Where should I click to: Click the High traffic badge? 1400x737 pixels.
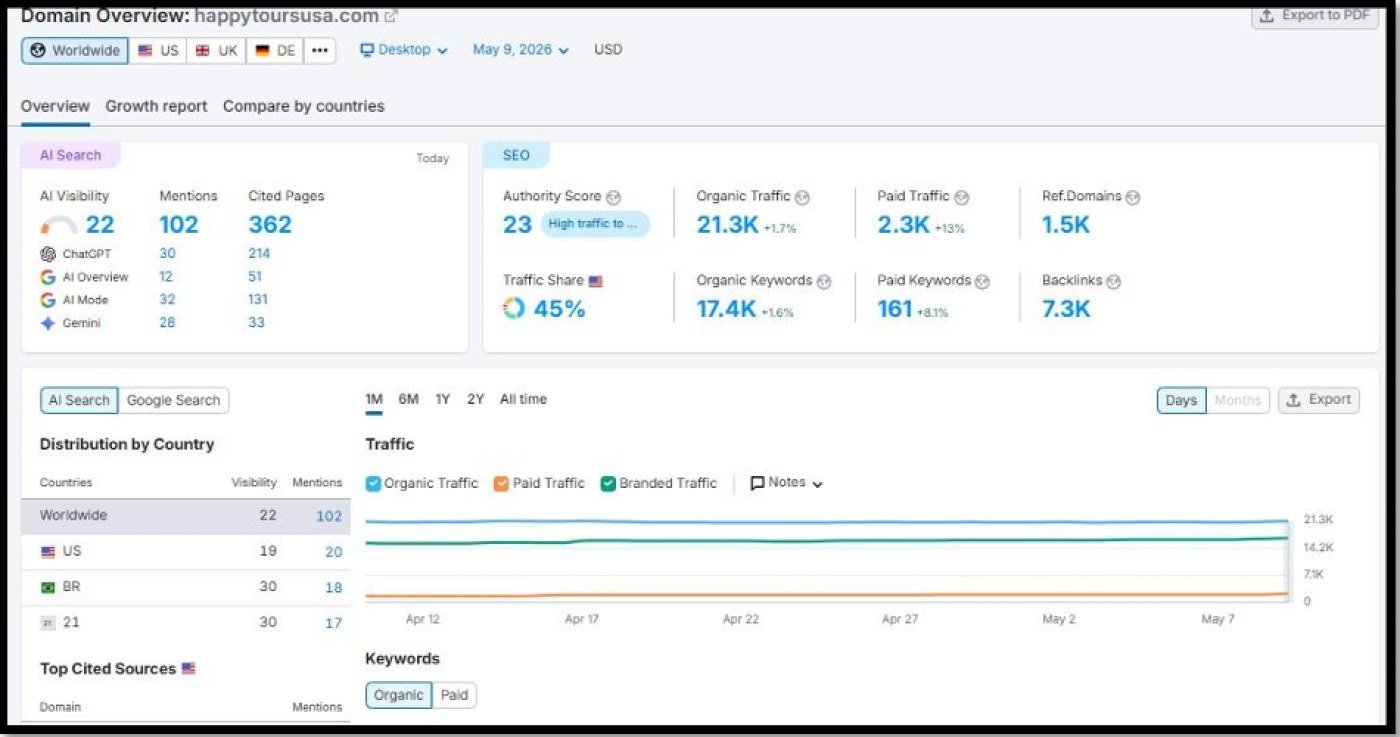pos(595,224)
